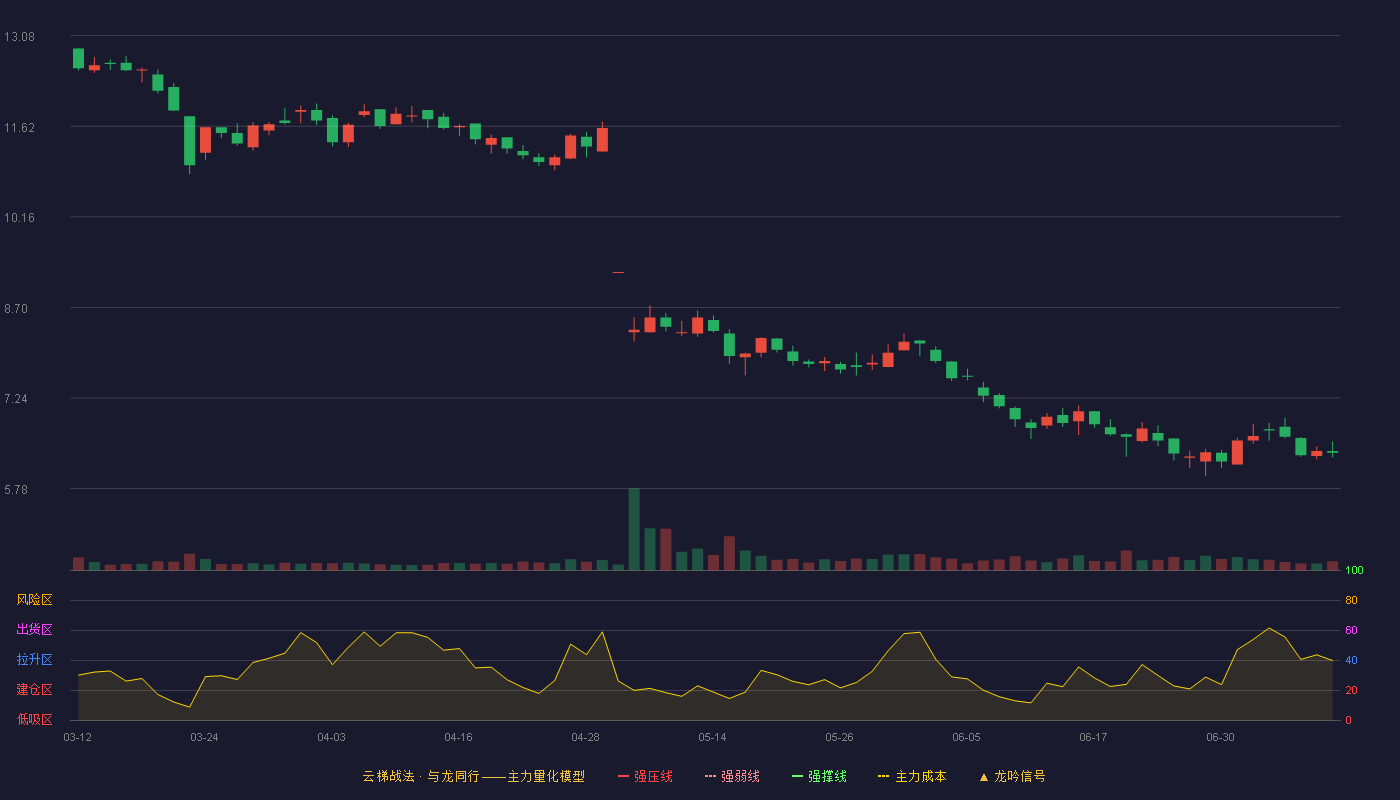Select the isolated red dash candle below 10.16

618,272
